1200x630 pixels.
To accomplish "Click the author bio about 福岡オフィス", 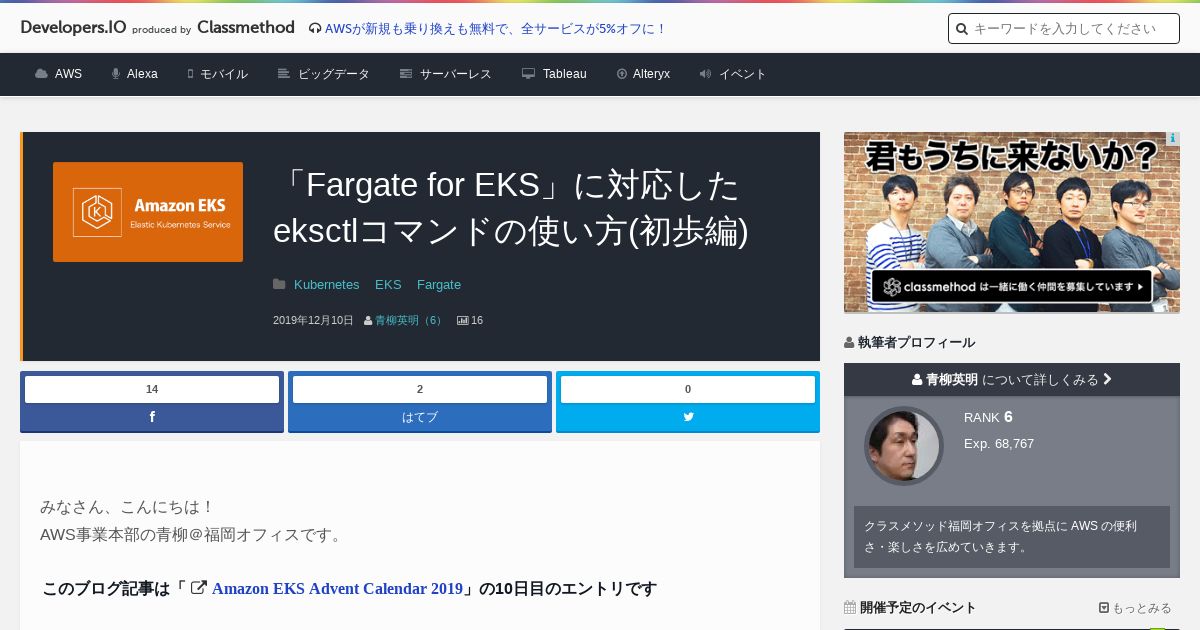I will pyautogui.click(x=1012, y=537).
